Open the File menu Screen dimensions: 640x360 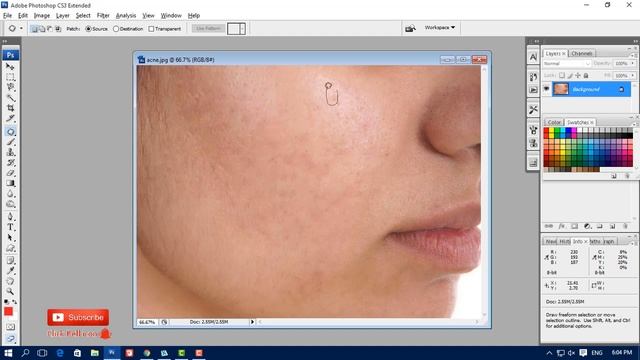point(7,16)
